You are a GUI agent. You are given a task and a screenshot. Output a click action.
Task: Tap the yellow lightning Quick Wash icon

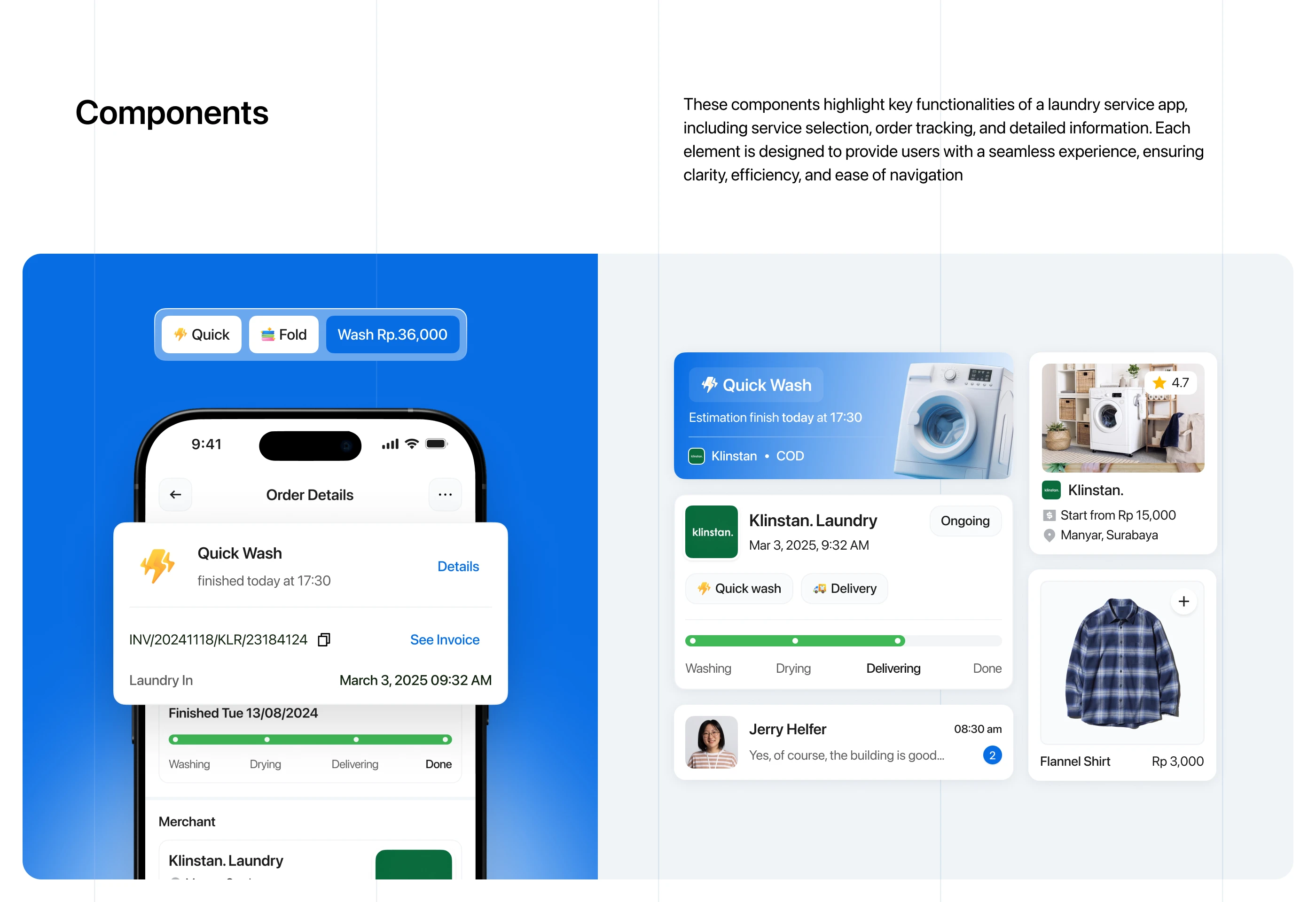tap(157, 565)
